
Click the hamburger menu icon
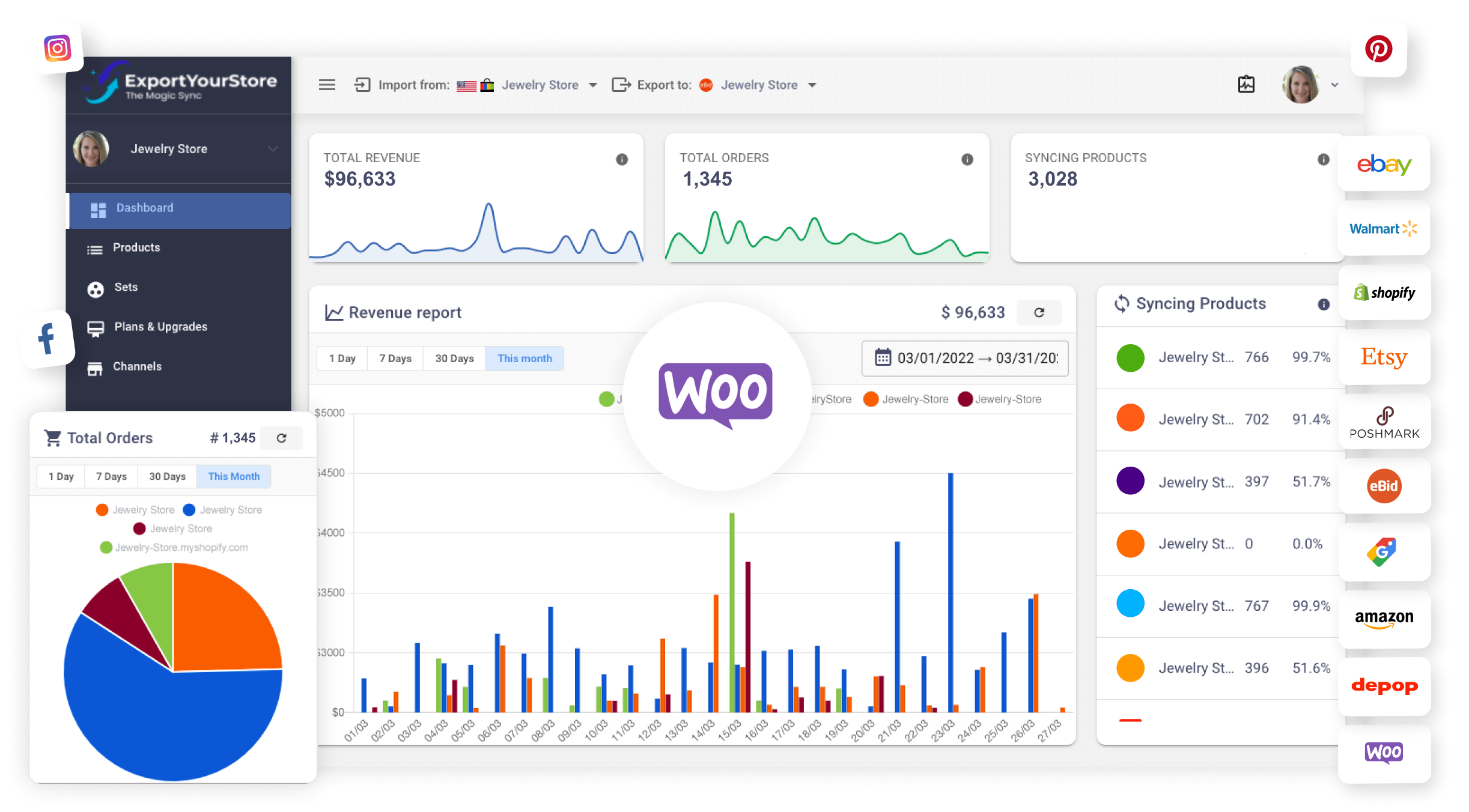click(x=327, y=85)
